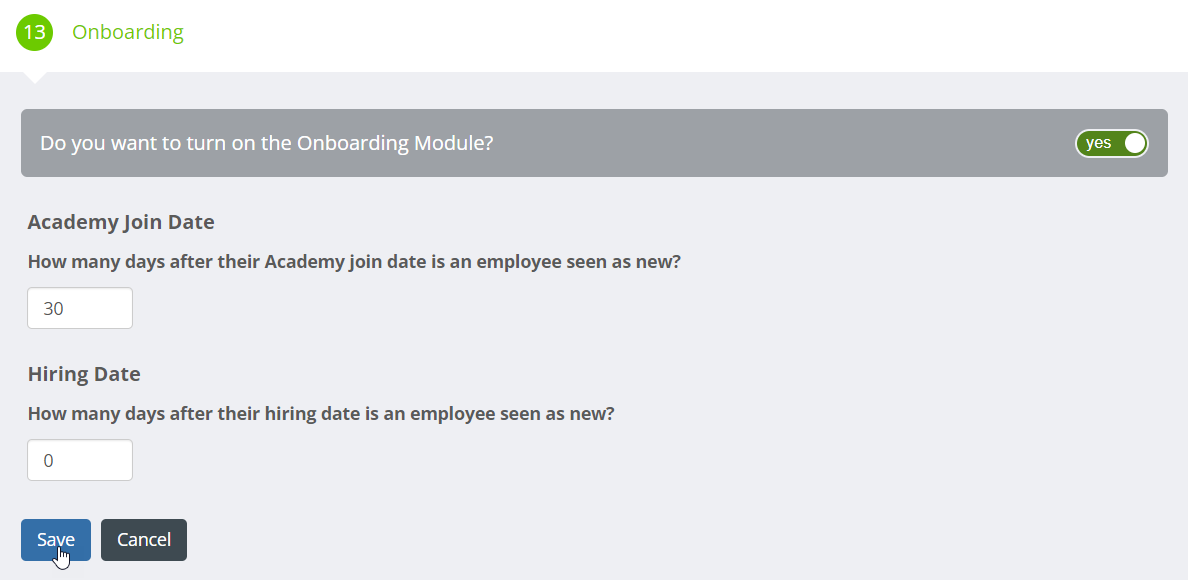Click the number 13 in the step badge
The image size is (1188, 580).
tap(34, 33)
